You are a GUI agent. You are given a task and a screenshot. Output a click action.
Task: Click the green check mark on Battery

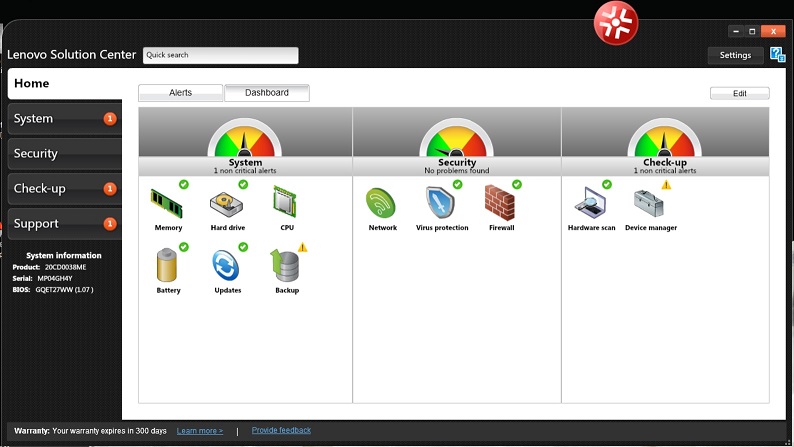click(184, 247)
